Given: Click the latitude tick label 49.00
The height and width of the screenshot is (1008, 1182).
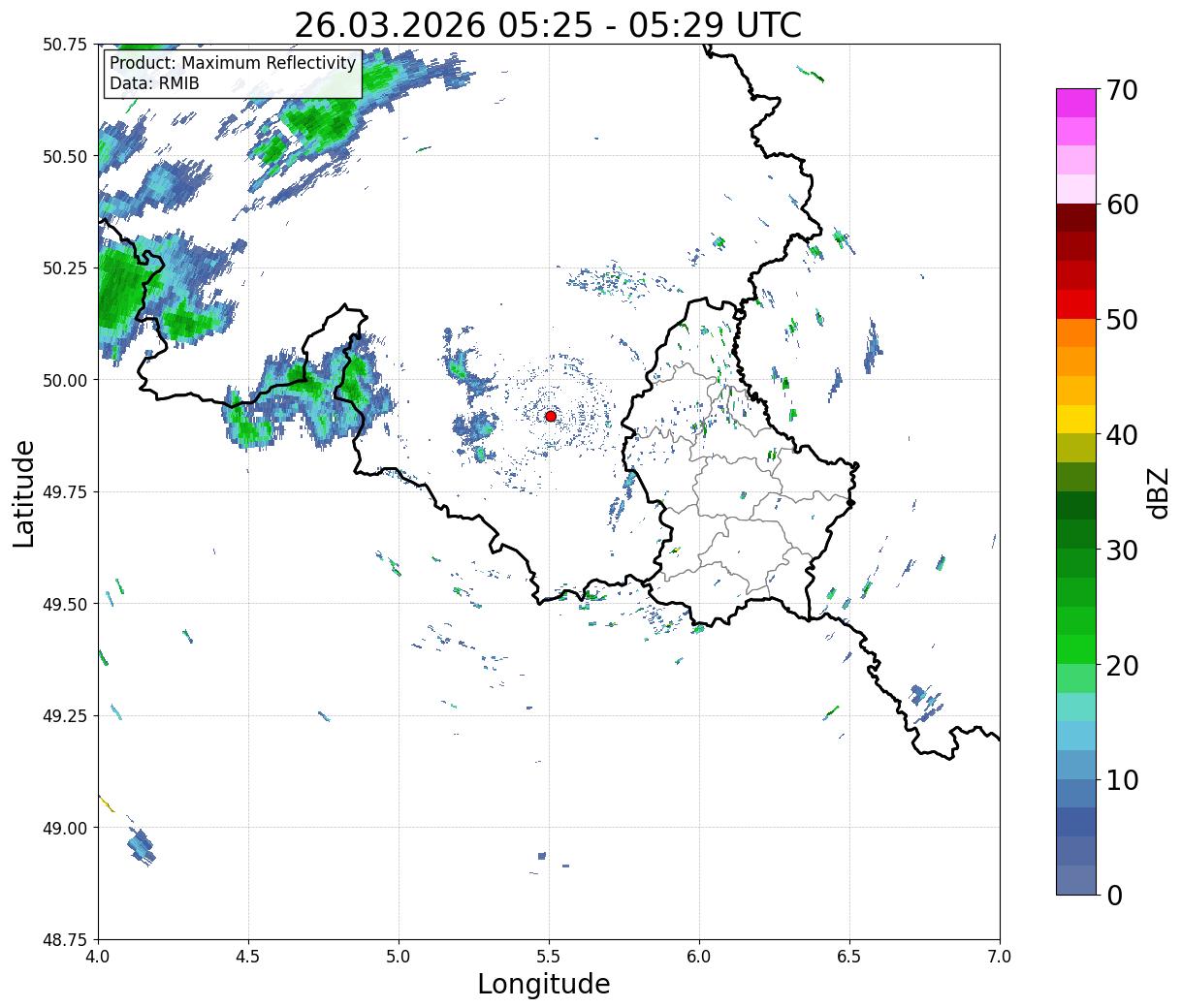Looking at the screenshot, I should coord(65,828).
